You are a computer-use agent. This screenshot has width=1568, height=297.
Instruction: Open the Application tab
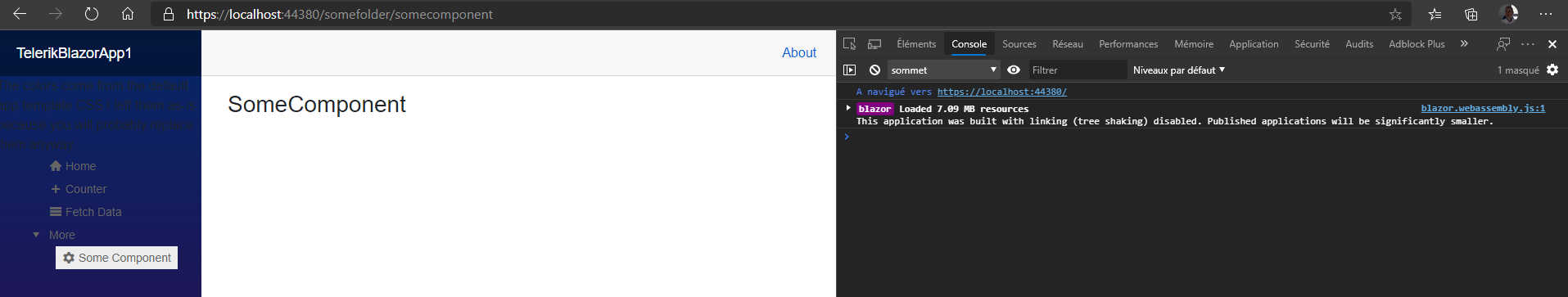coord(1254,44)
